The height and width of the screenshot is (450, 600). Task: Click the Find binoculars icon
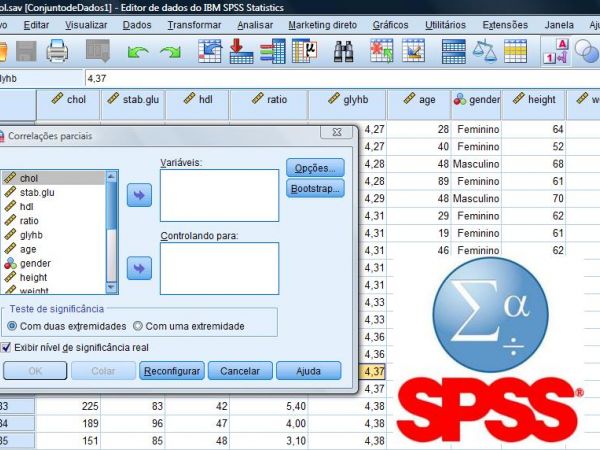coord(344,50)
